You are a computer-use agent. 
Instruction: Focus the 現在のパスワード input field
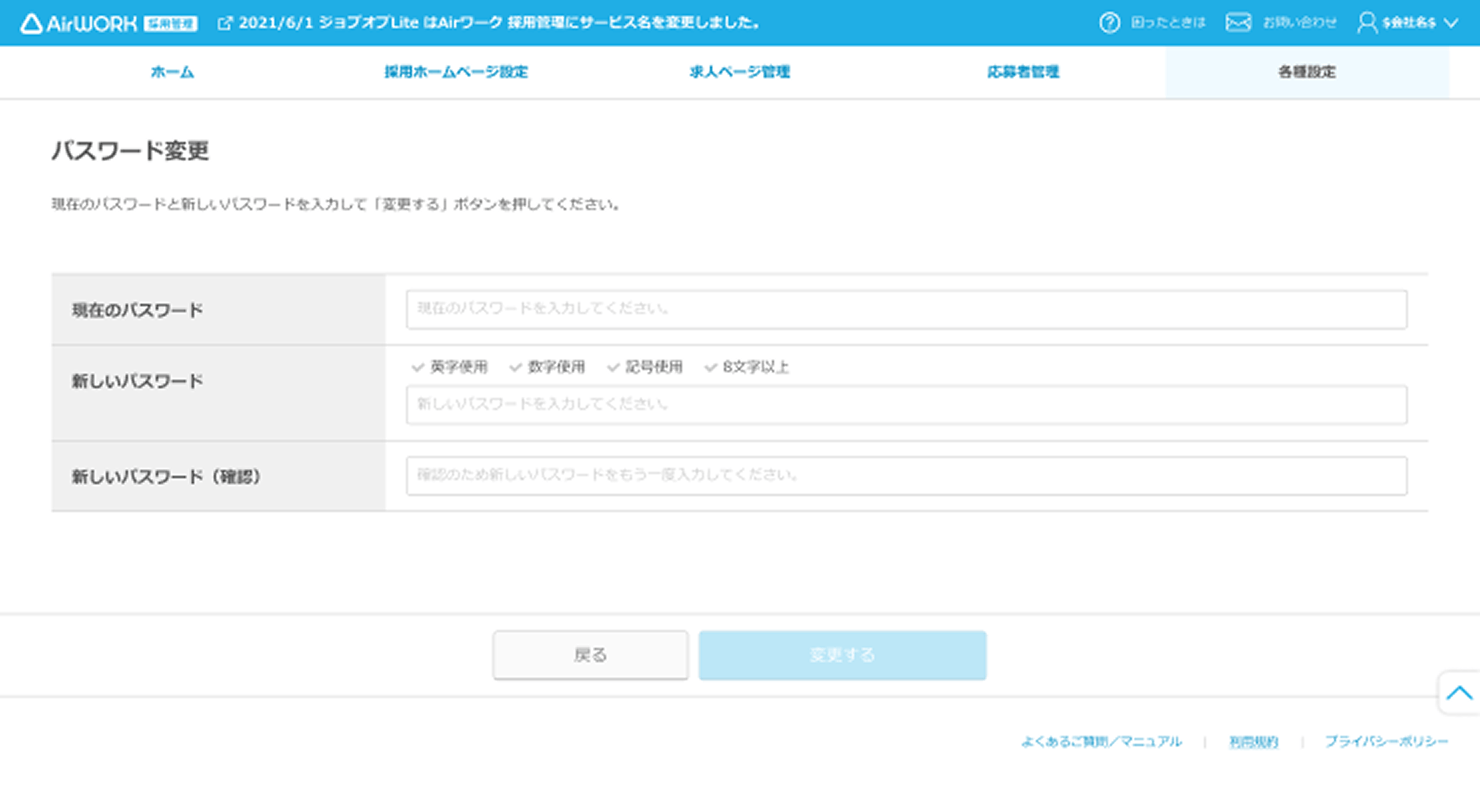[x=906, y=309]
